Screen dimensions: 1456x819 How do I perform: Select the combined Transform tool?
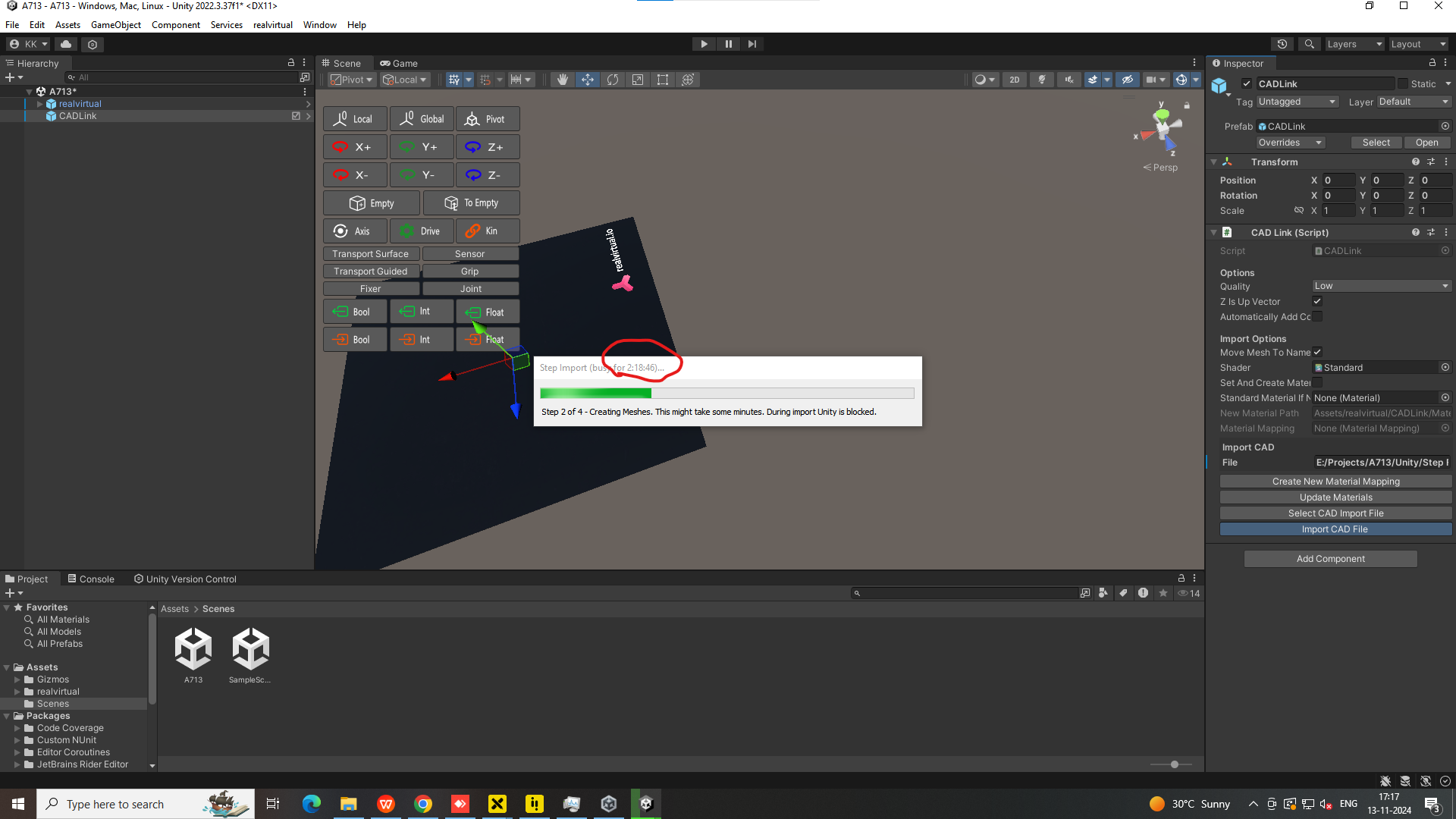(688, 80)
